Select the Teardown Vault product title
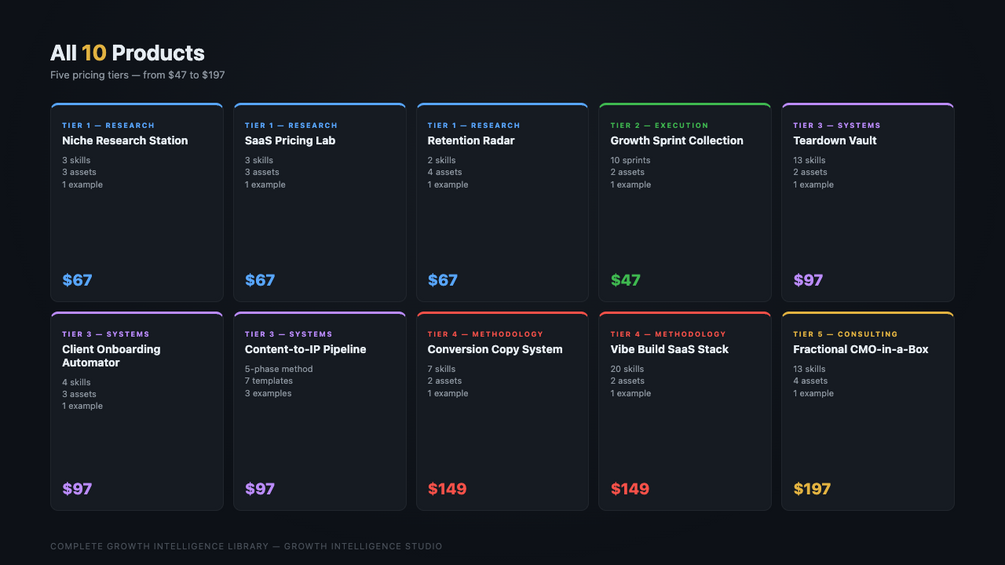 (835, 141)
